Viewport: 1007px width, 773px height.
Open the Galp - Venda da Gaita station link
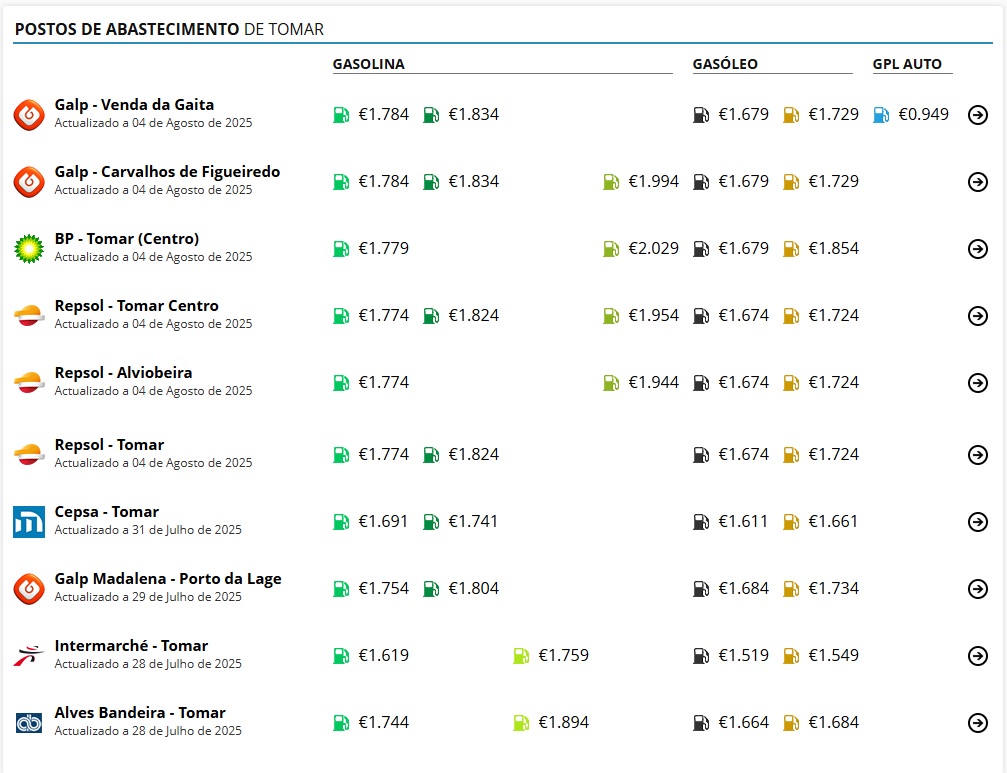pyautogui.click(x=134, y=105)
